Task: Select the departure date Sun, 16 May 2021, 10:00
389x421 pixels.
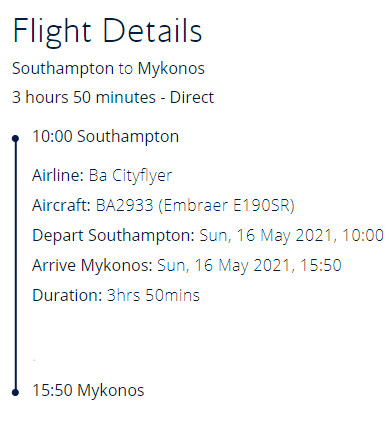Action: pos(292,236)
